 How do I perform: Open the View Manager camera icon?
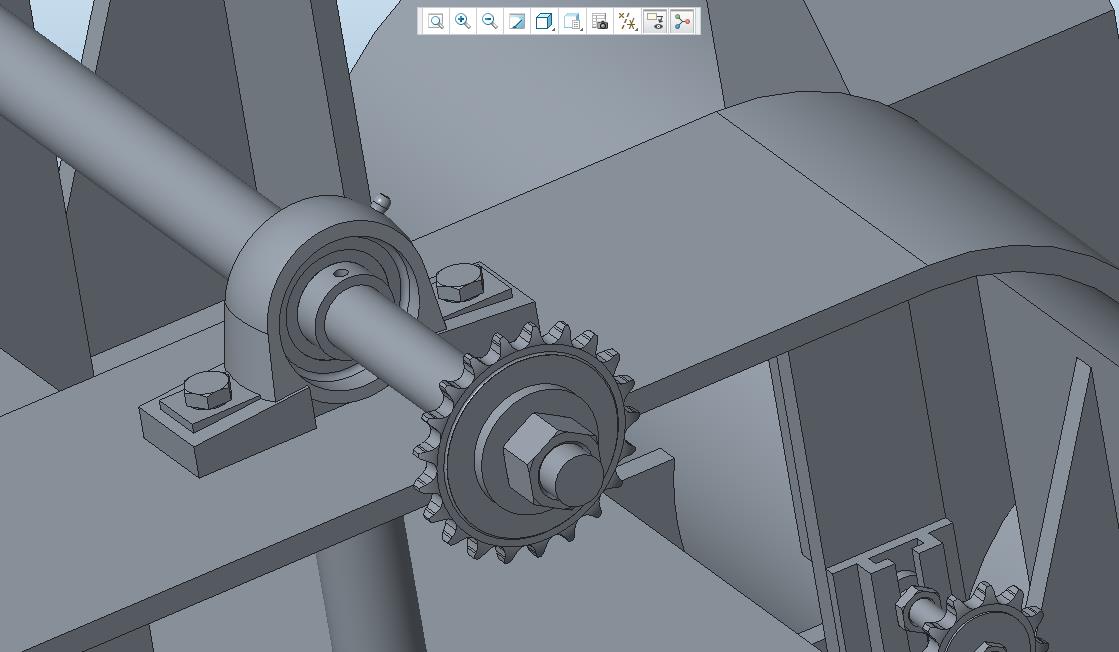[x=599, y=21]
